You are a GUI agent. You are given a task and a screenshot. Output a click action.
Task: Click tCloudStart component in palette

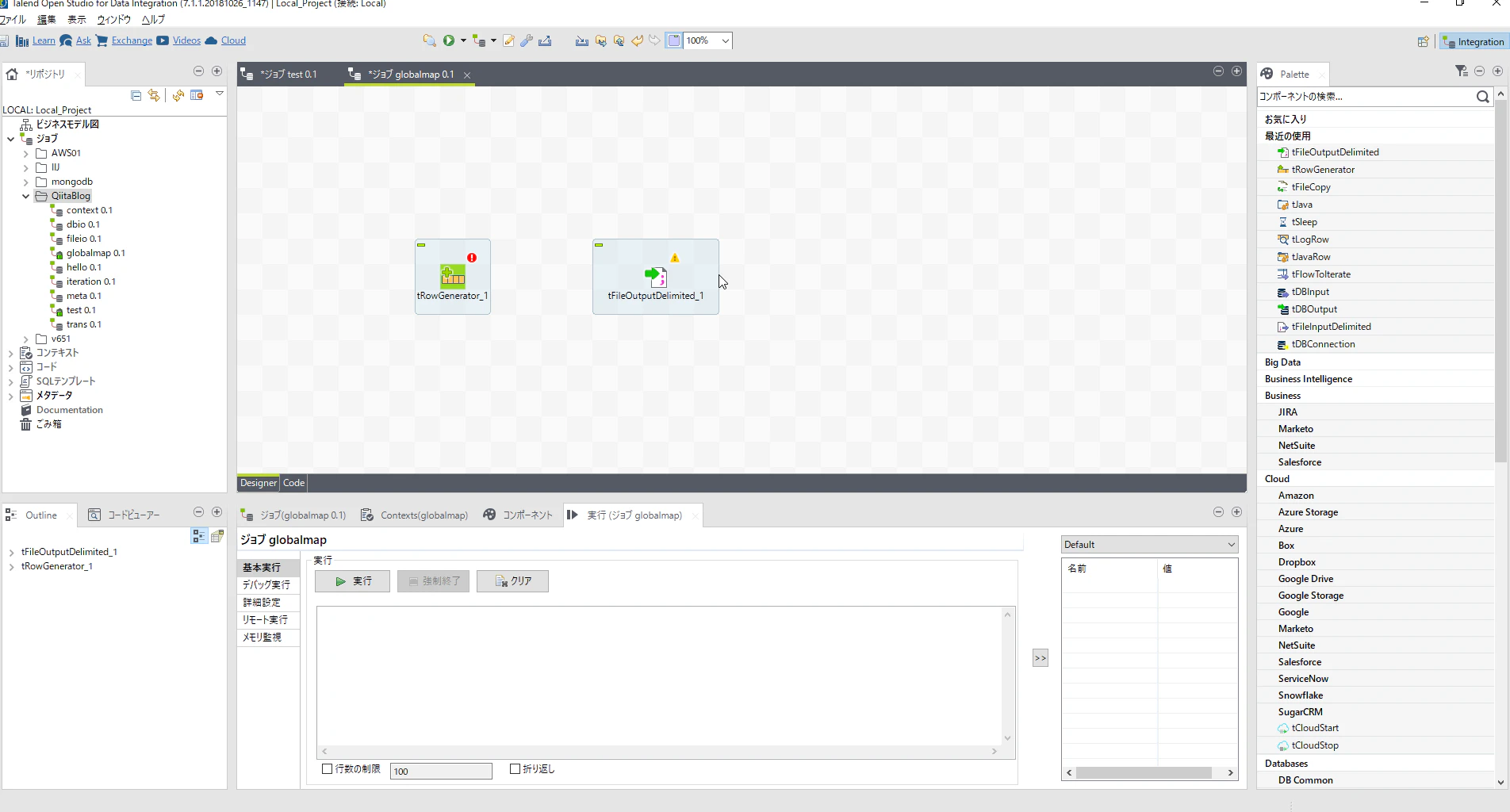tap(1314, 728)
